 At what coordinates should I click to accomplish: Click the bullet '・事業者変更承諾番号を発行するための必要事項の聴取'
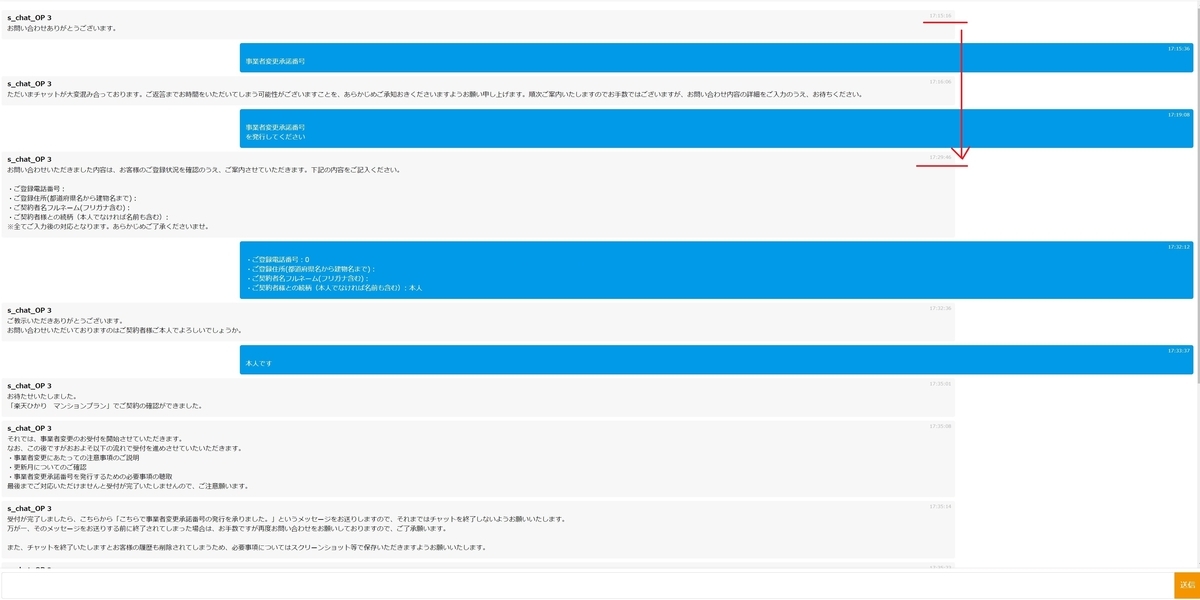(x=90, y=477)
